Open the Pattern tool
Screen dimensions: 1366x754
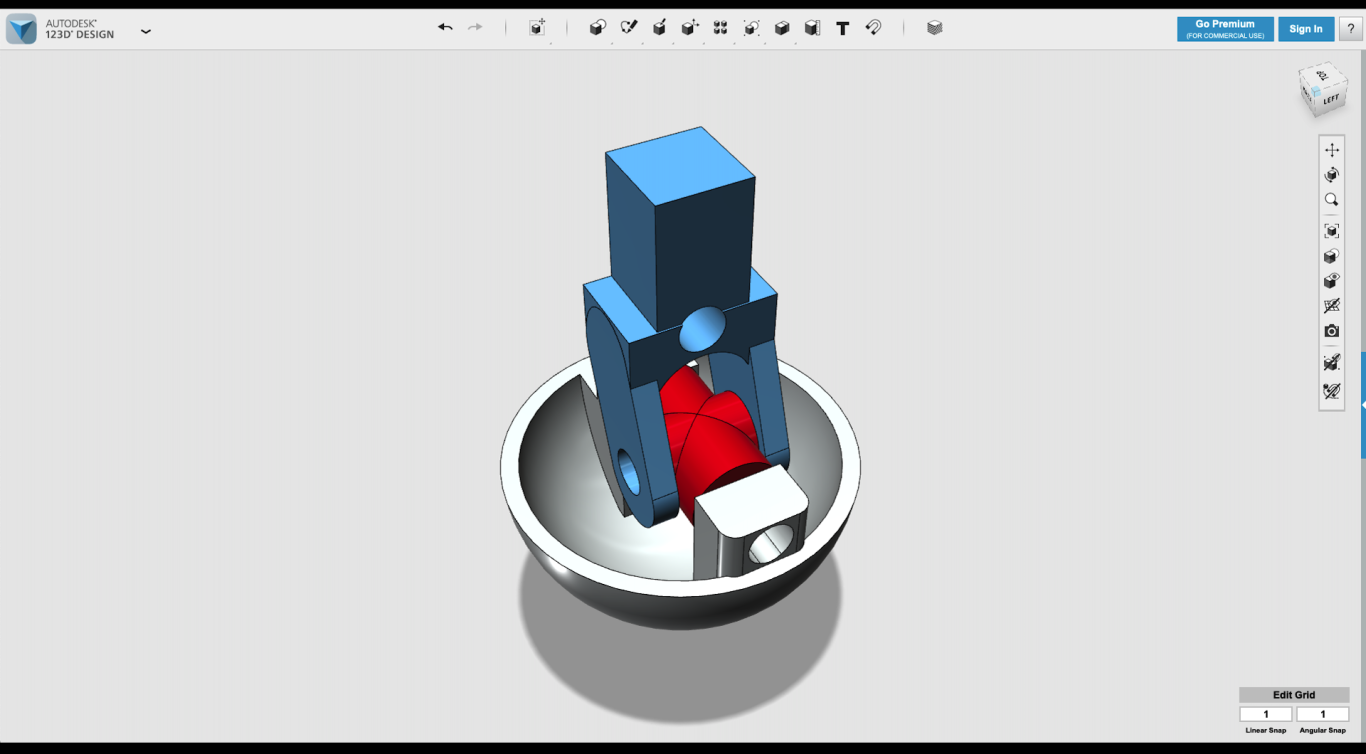pyautogui.click(x=720, y=28)
